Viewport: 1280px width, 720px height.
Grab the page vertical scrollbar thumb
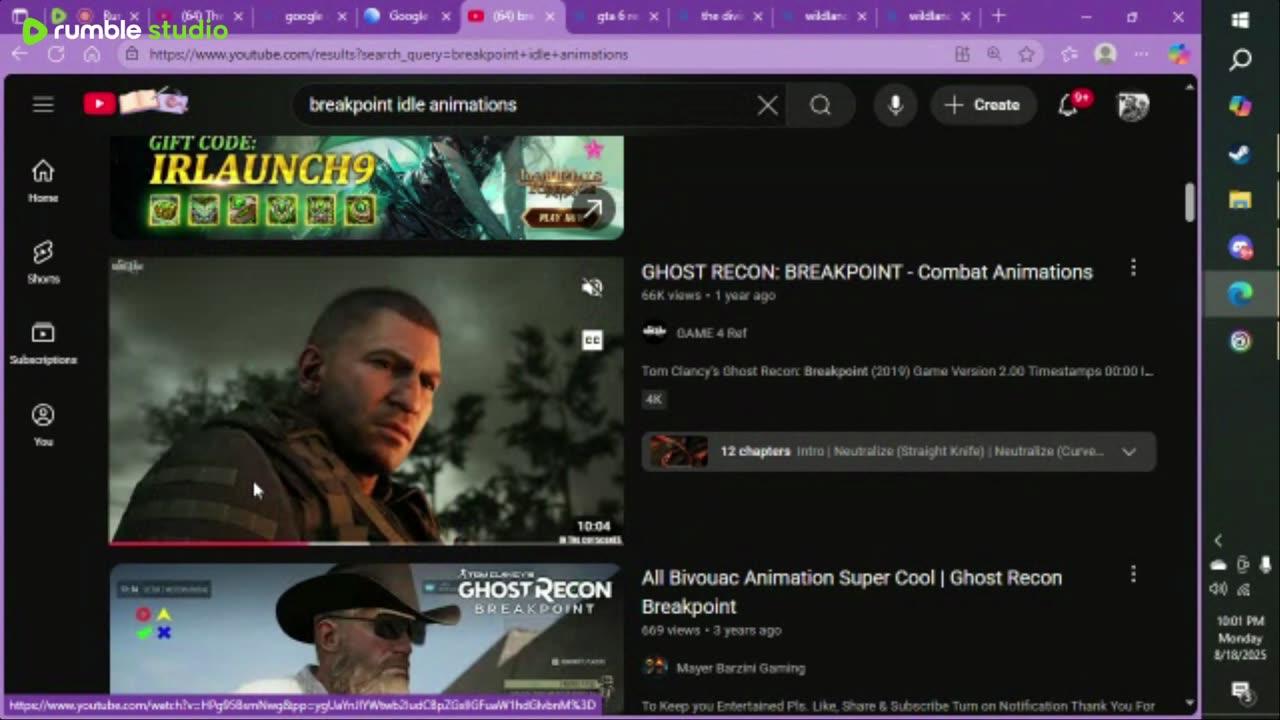point(1189,203)
